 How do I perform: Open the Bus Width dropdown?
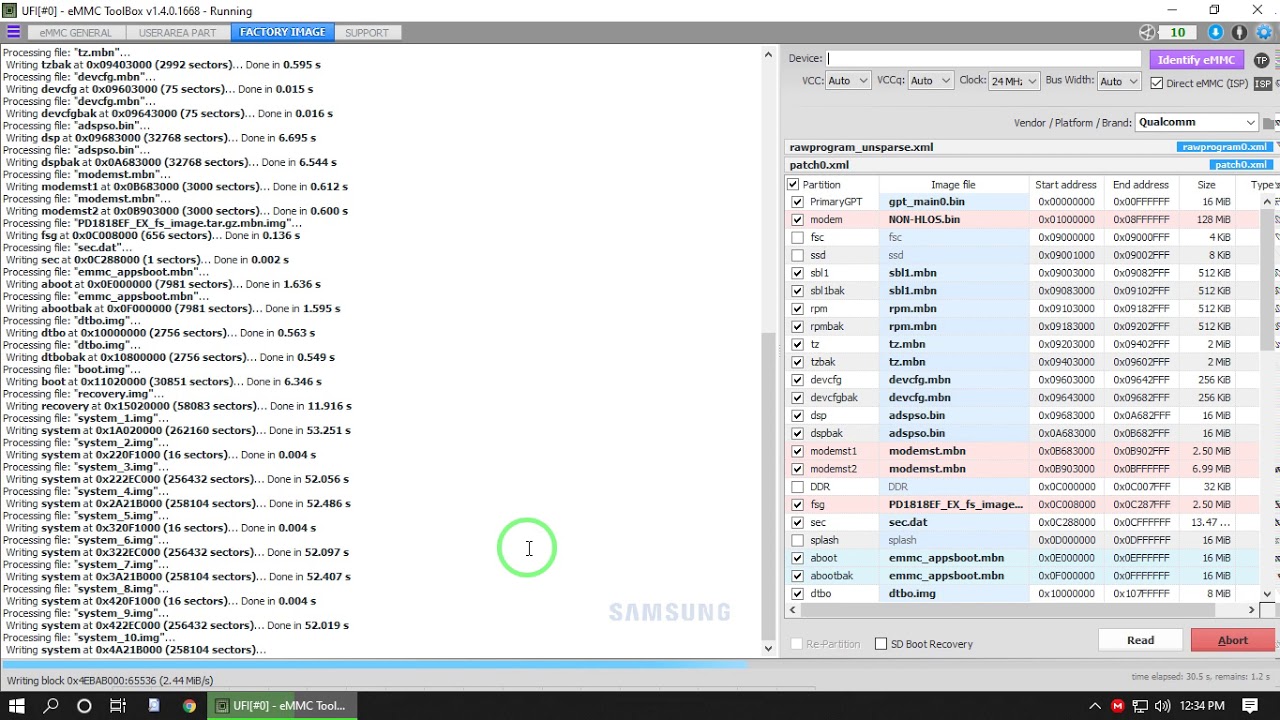click(1119, 81)
